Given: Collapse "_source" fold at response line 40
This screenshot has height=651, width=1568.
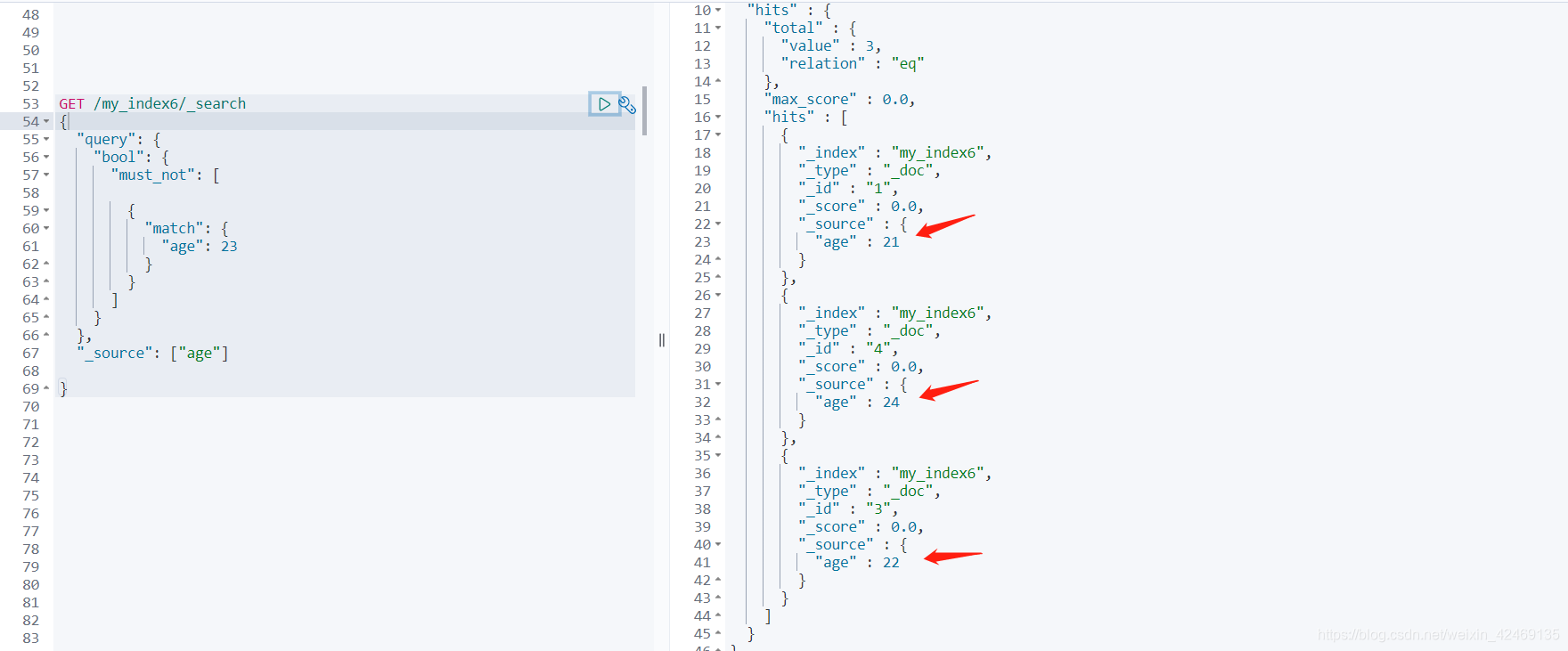Looking at the screenshot, I should (x=718, y=544).
